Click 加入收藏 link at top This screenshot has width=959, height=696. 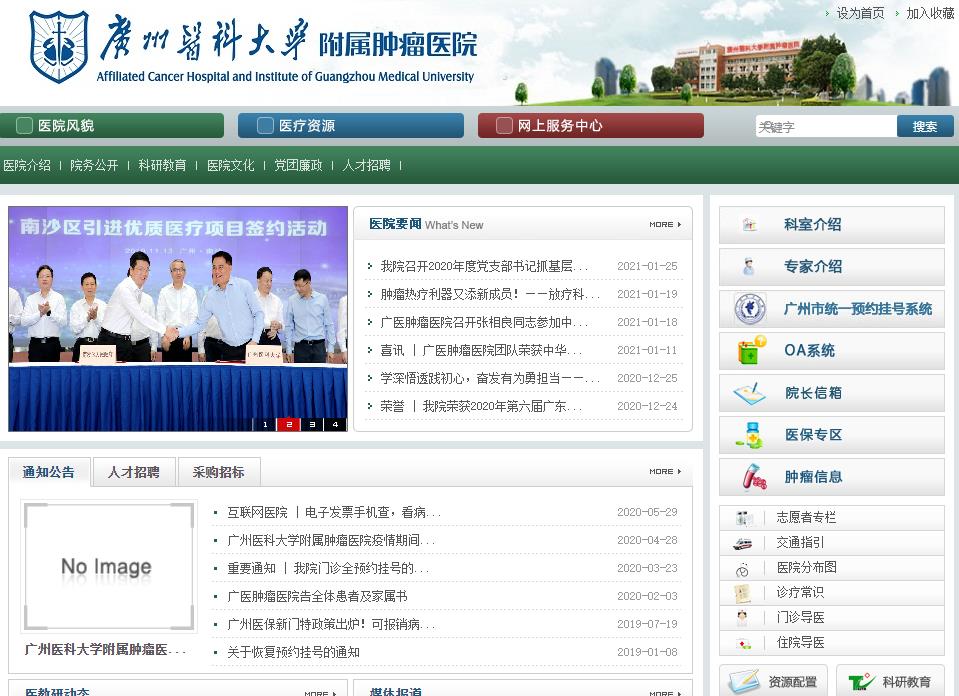(x=930, y=13)
